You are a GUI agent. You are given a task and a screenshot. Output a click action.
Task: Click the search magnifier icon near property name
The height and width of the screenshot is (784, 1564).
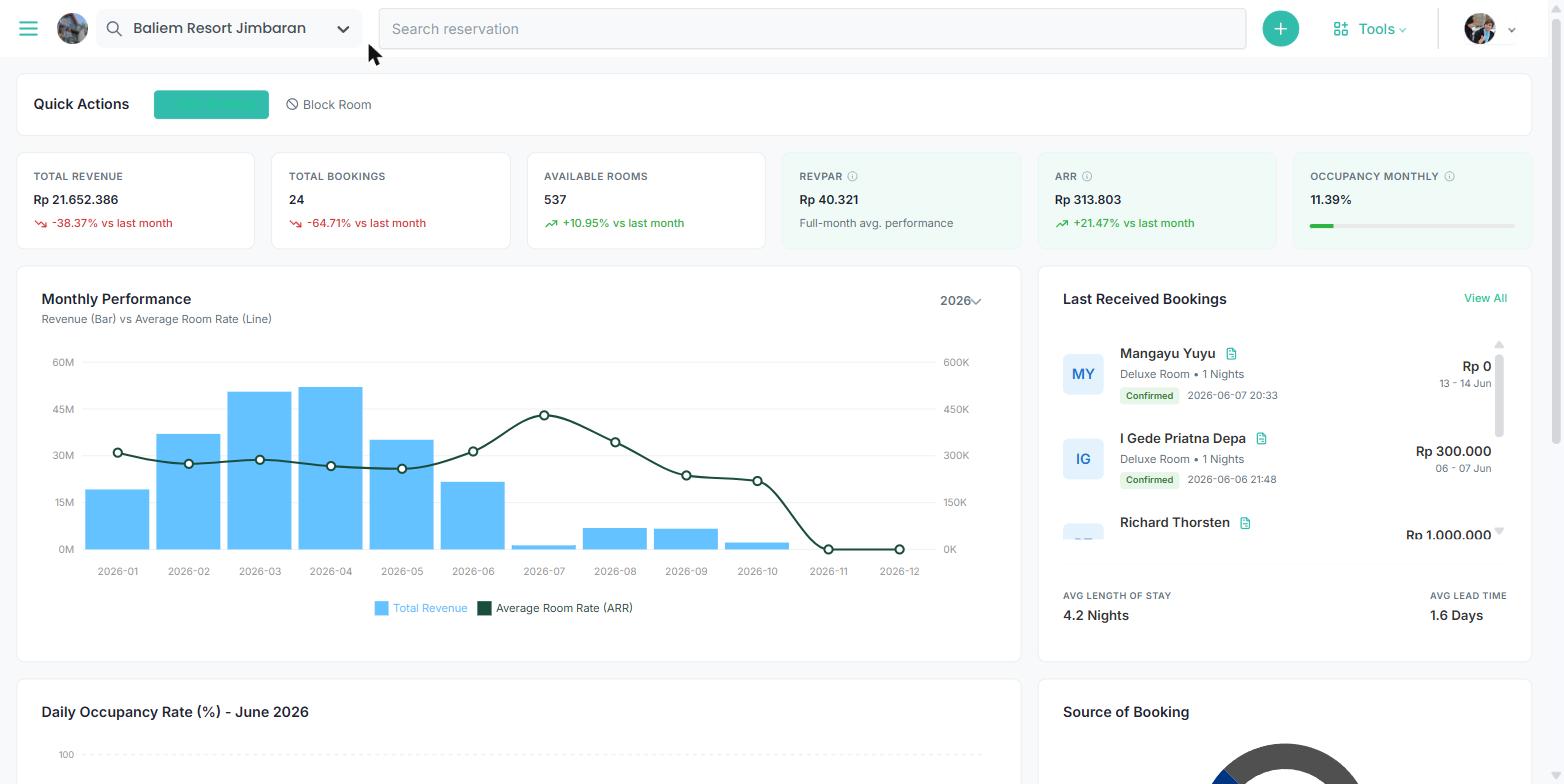114,29
